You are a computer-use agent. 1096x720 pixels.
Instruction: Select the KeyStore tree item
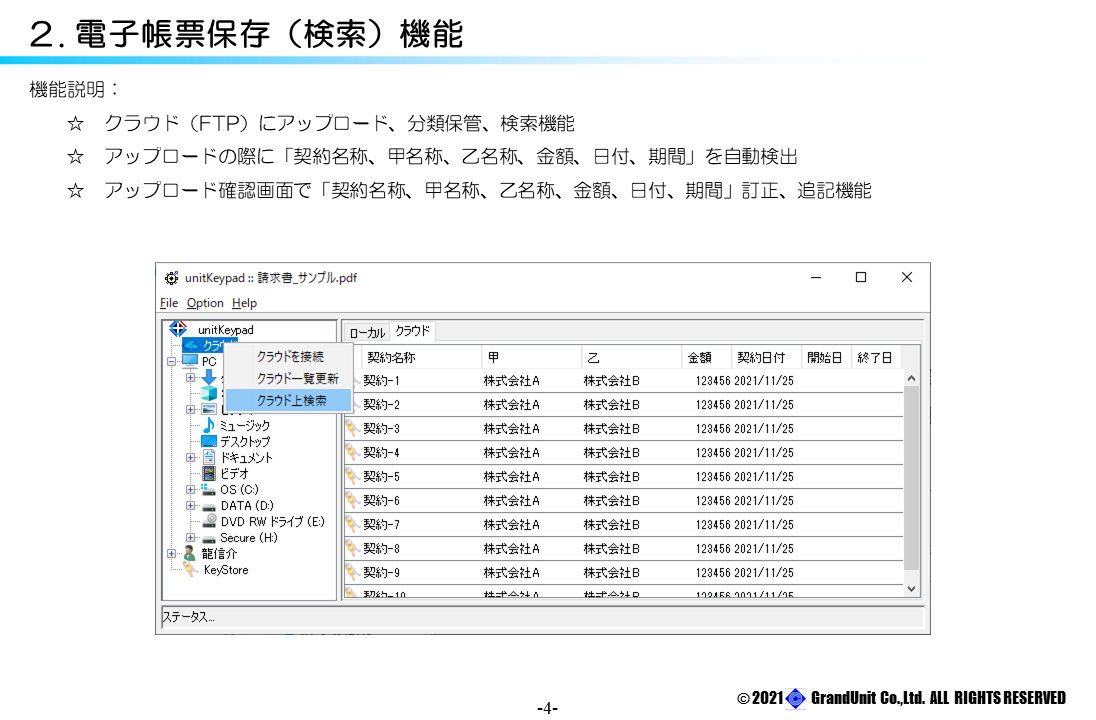226,570
